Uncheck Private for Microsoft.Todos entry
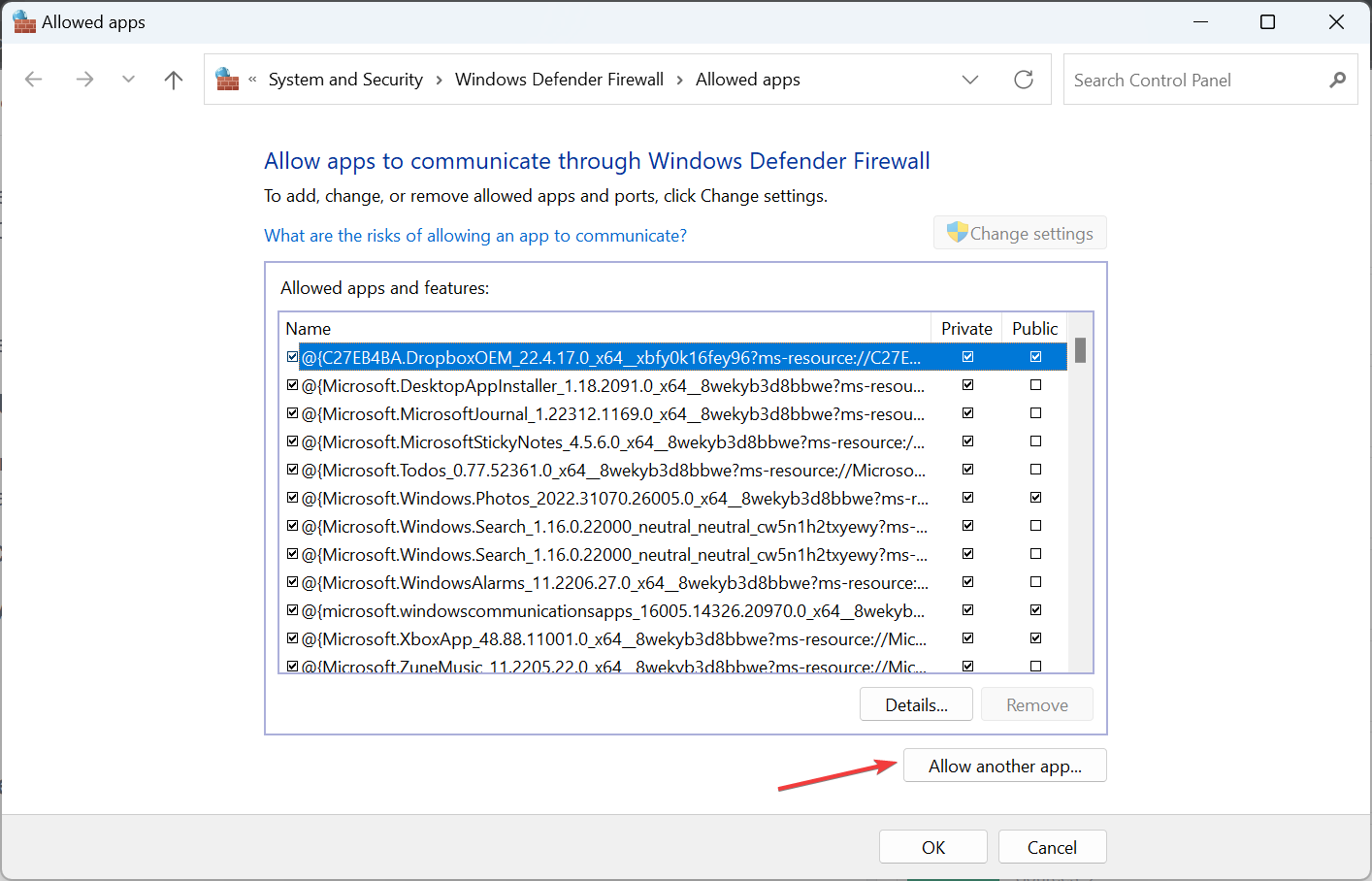1372x881 pixels. tap(967, 470)
